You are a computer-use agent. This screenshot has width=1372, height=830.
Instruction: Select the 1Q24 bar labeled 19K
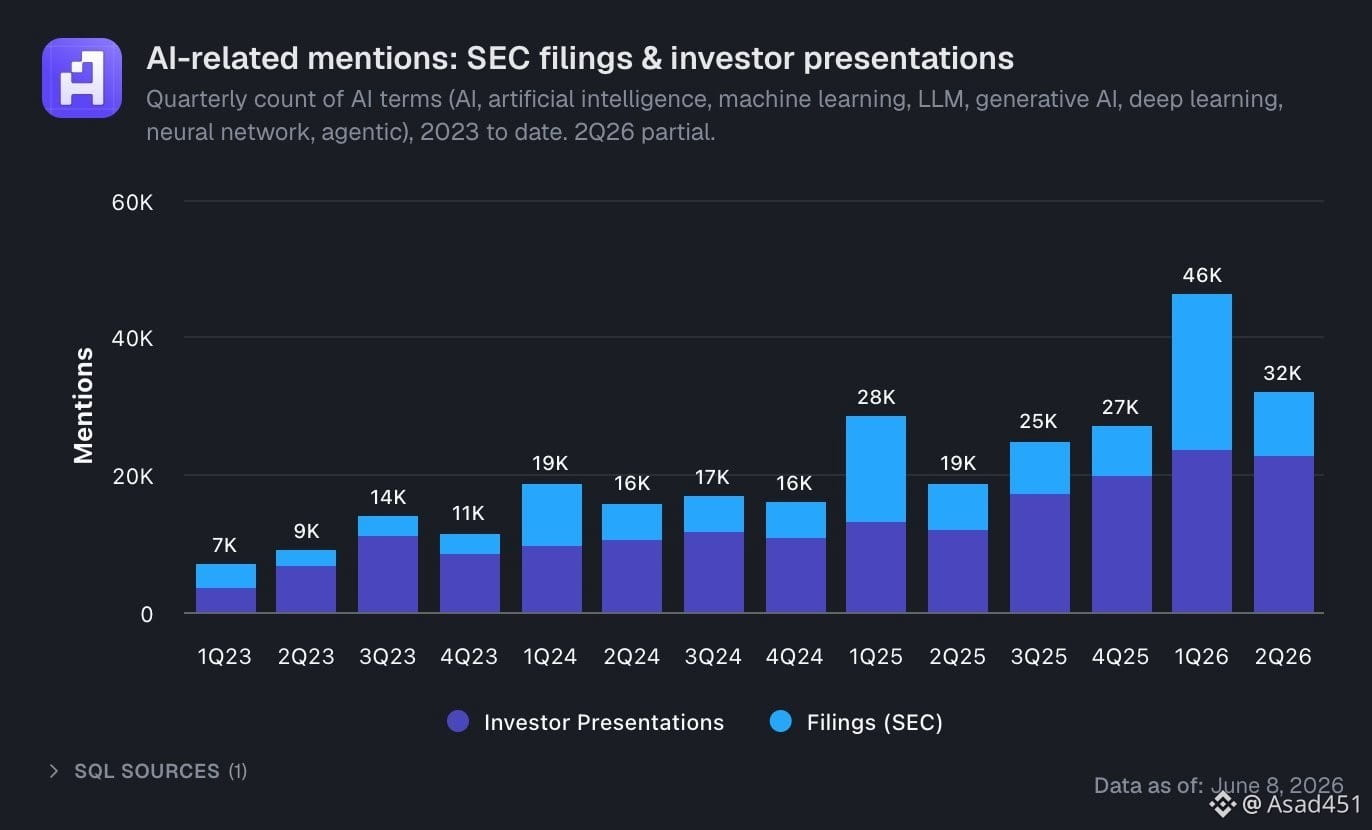coord(552,548)
